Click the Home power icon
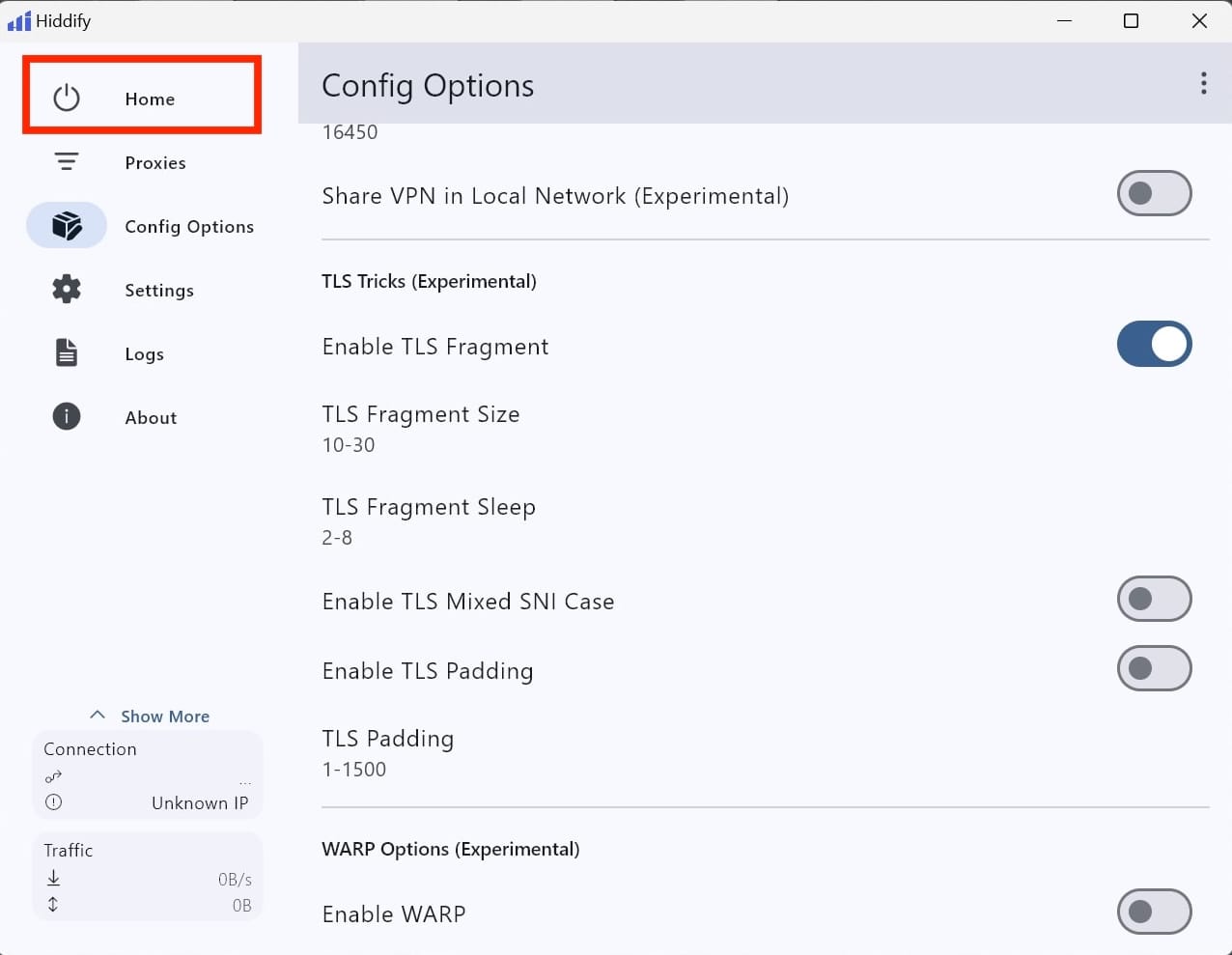Viewport: 1232px width, 955px height. (66, 98)
